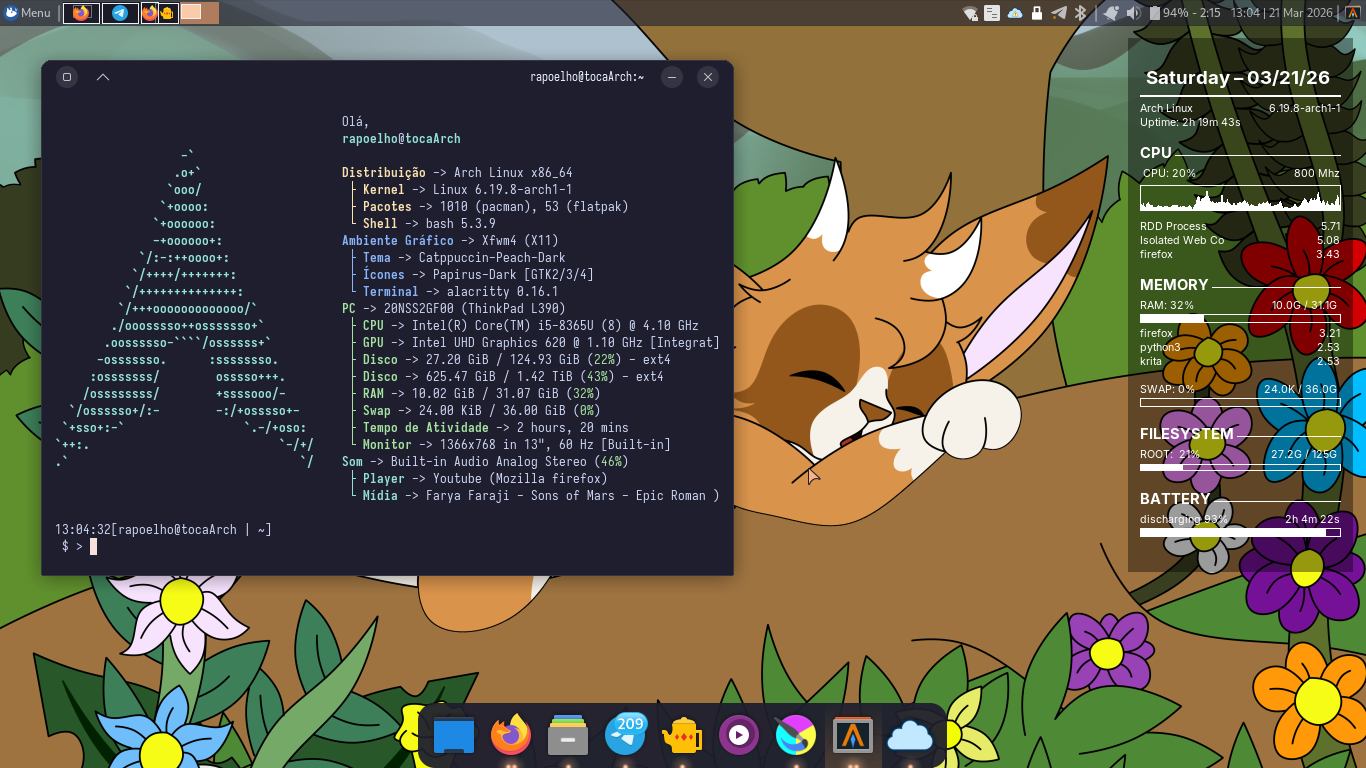
Task: Open the purple media player in dock
Action: click(x=739, y=737)
